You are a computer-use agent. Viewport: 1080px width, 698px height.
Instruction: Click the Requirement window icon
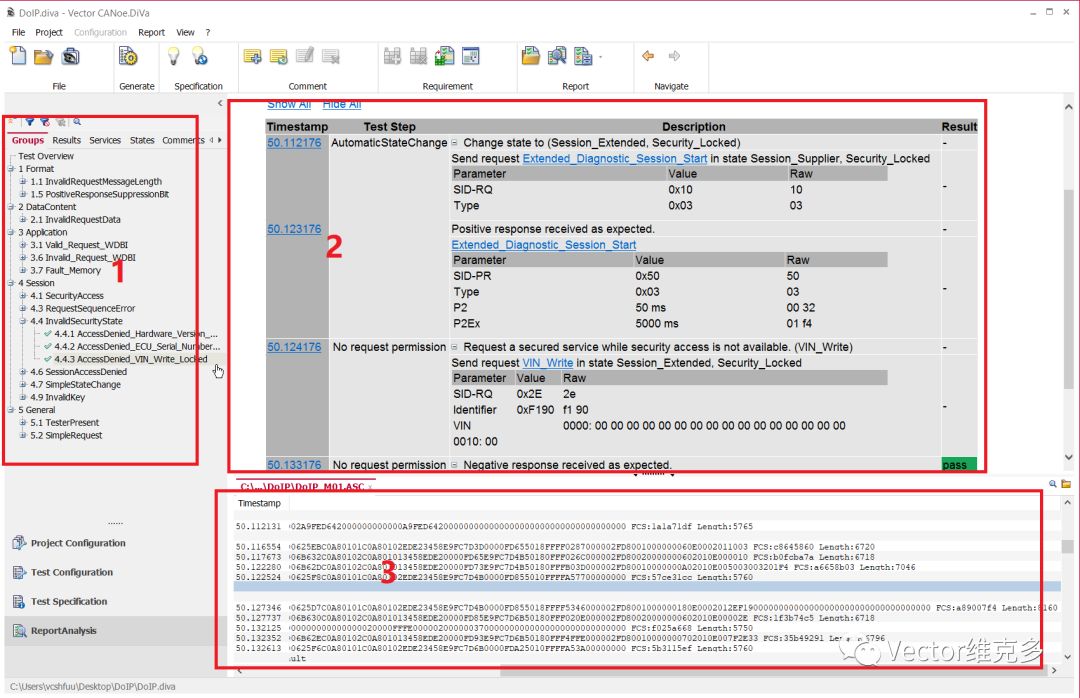coord(471,57)
